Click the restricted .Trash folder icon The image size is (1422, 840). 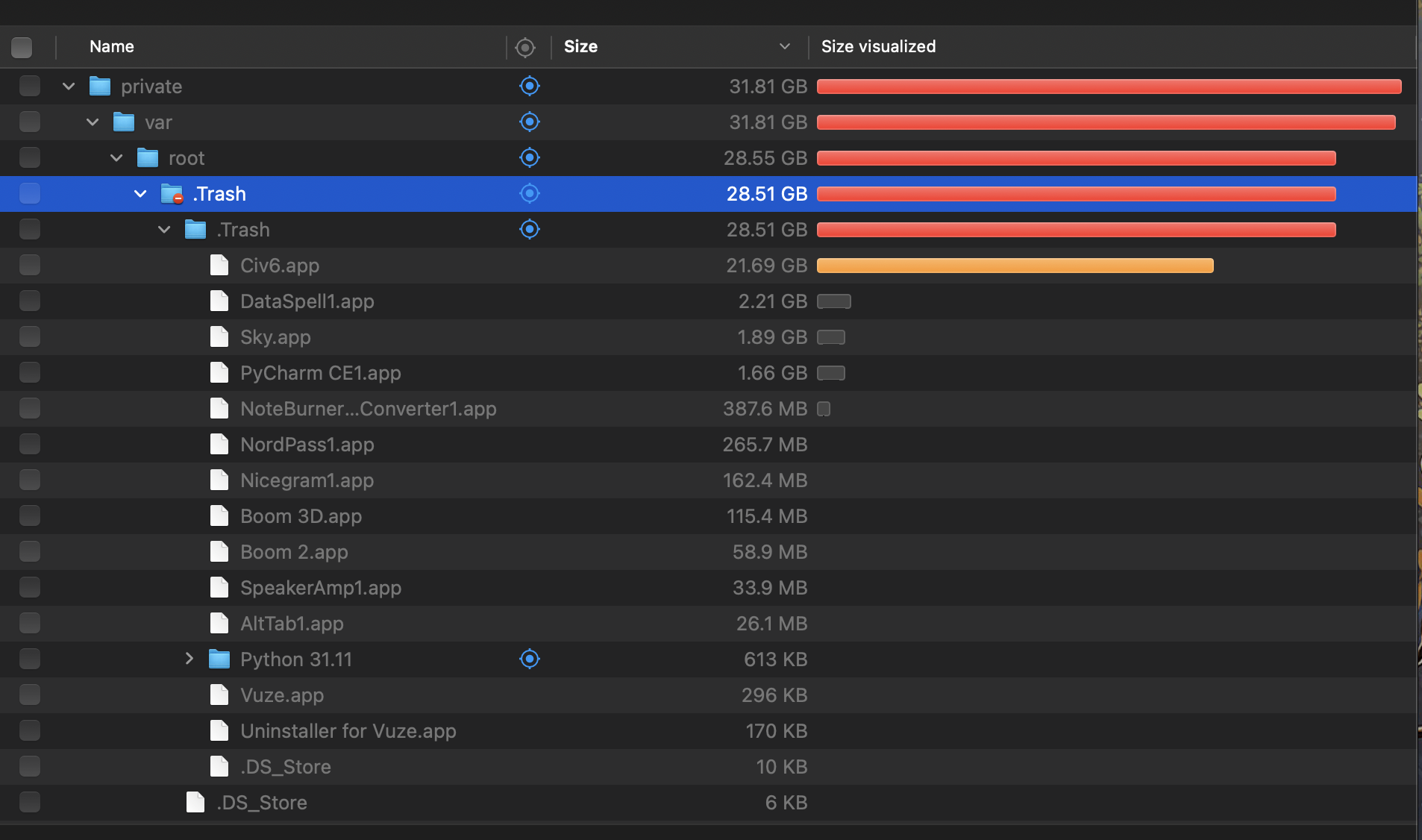172,194
